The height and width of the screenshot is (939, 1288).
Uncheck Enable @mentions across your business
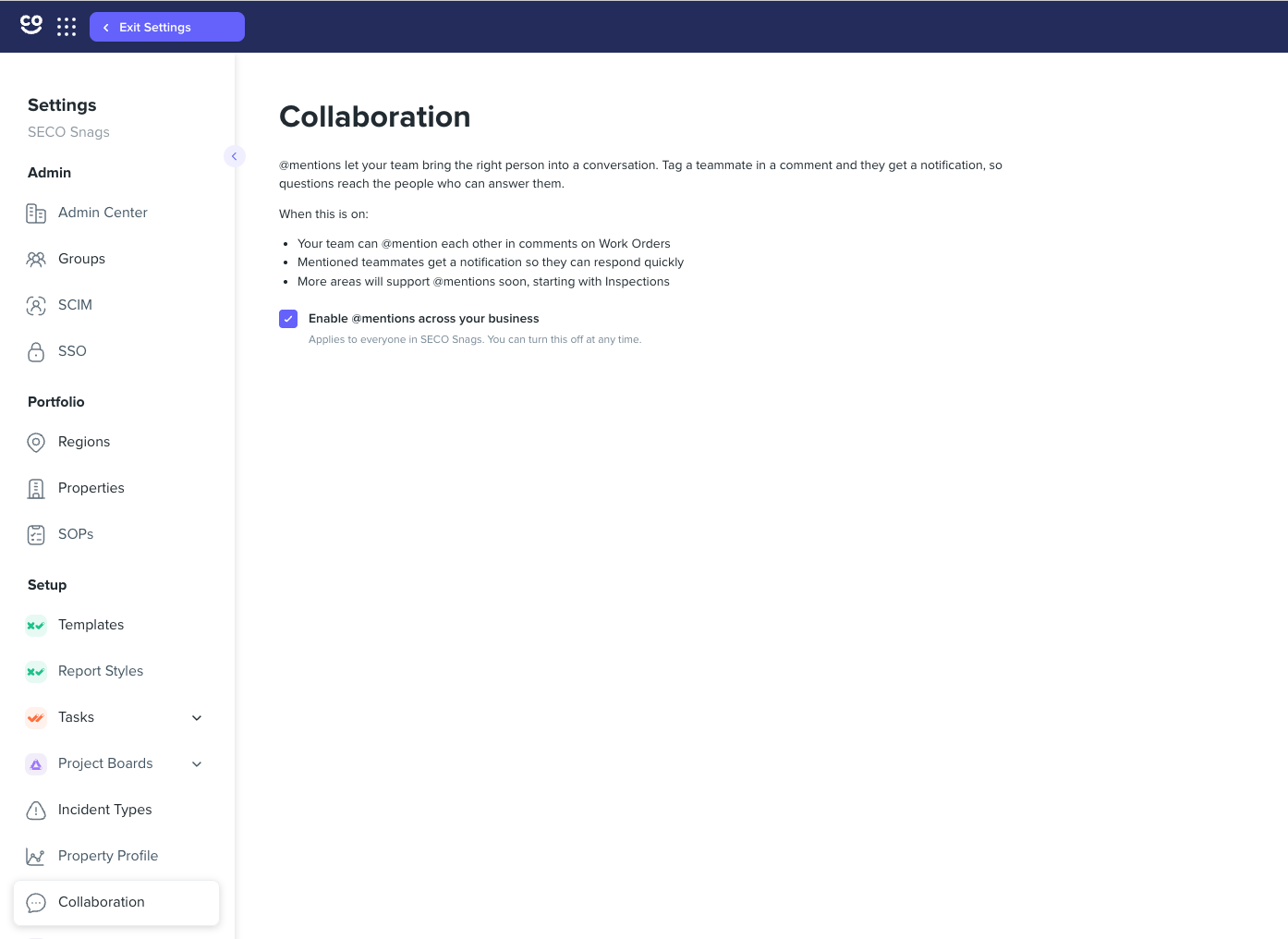[x=288, y=319]
